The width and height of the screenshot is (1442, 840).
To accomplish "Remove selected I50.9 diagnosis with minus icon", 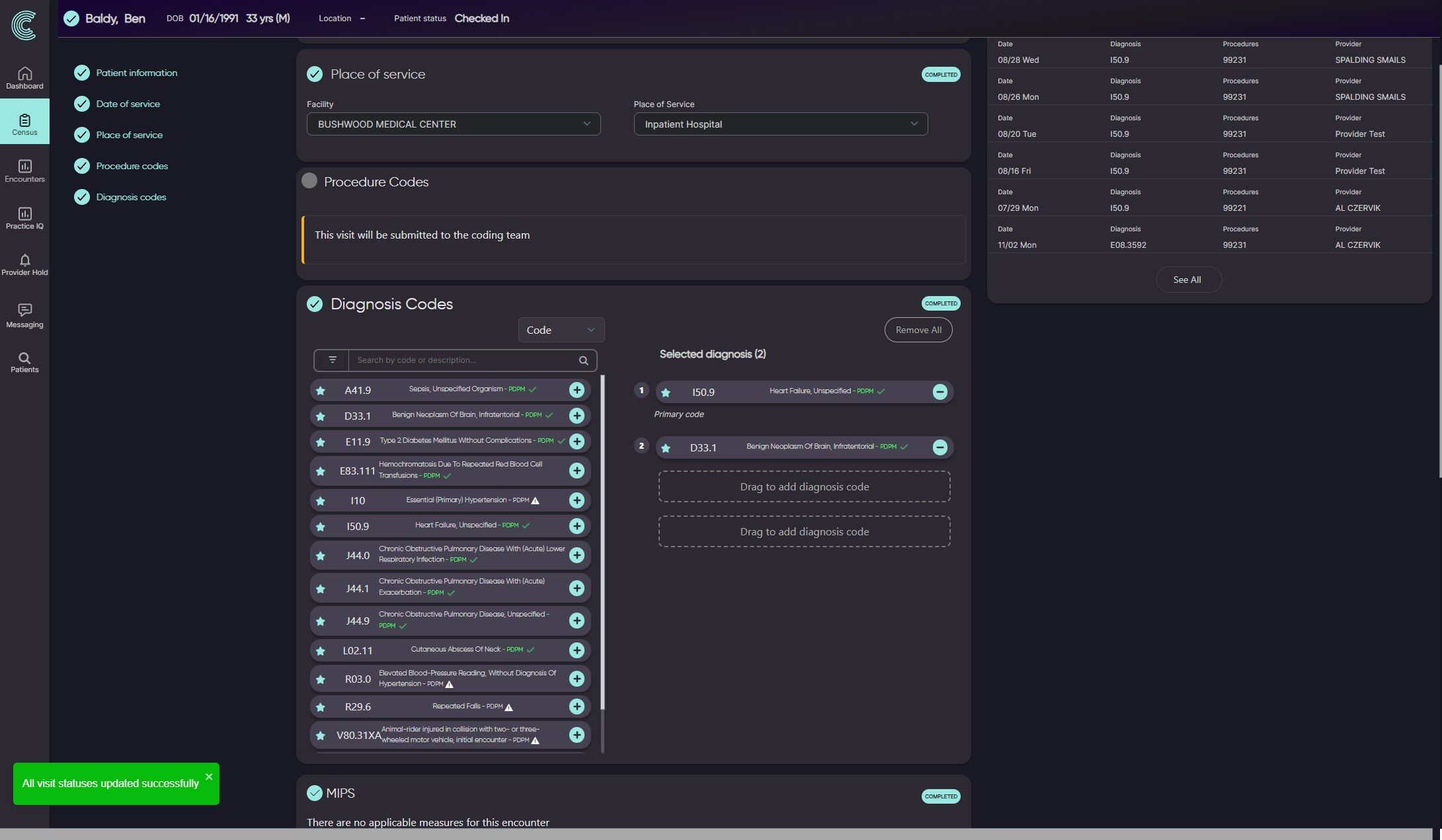I will tap(940, 392).
